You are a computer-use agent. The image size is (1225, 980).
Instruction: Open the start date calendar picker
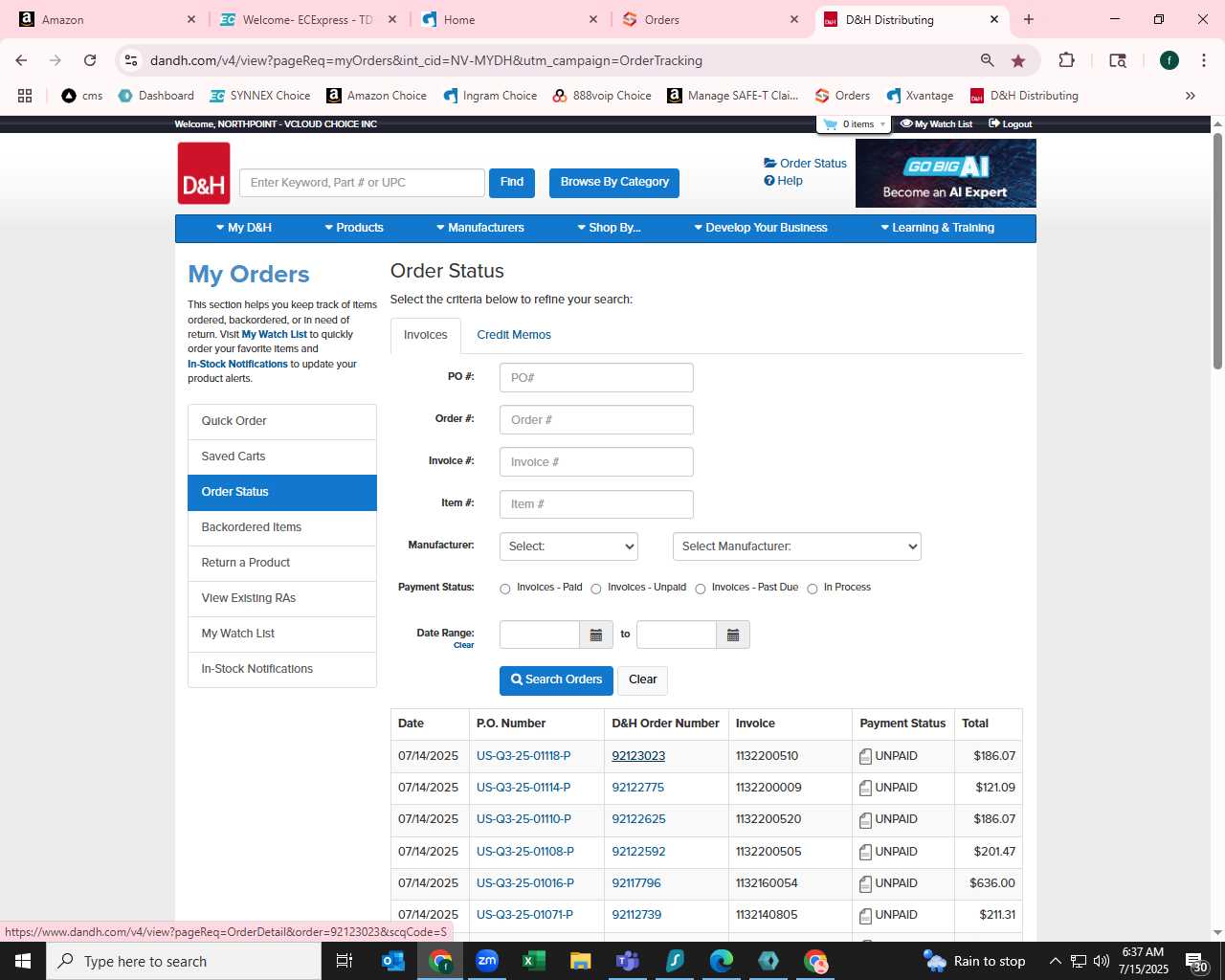pos(595,635)
